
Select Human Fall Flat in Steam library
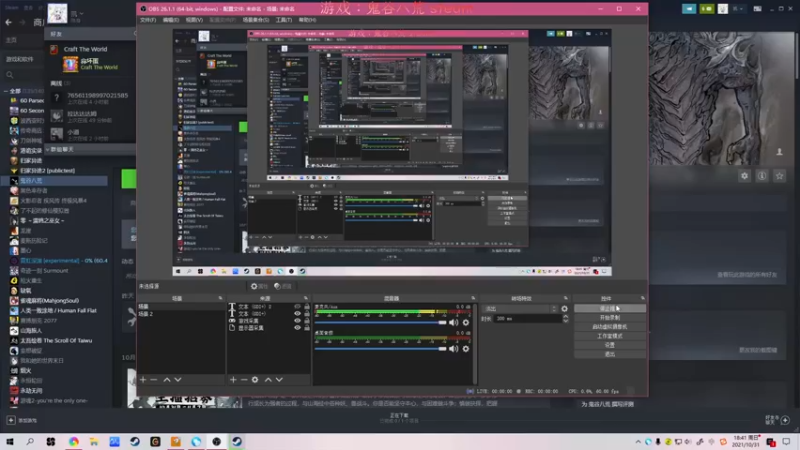pos(57,311)
